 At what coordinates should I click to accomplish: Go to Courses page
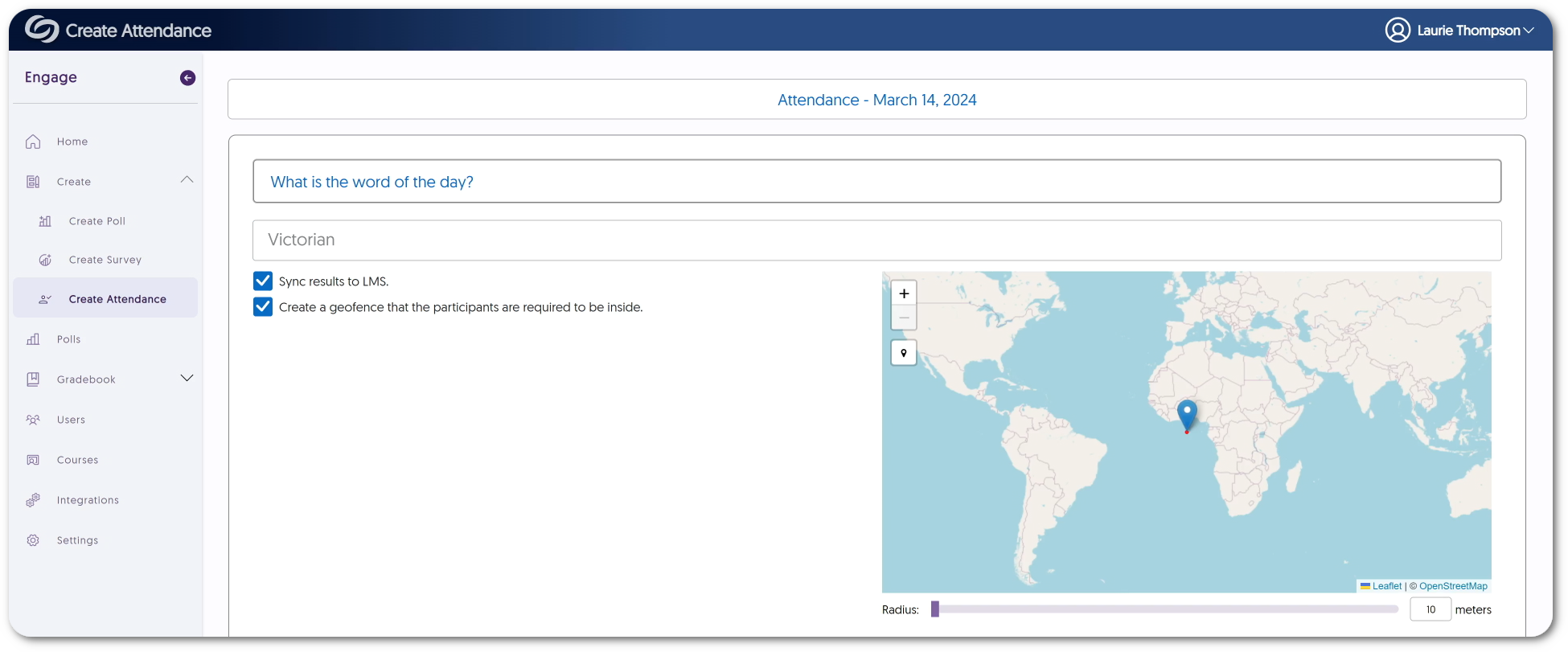[77, 460]
